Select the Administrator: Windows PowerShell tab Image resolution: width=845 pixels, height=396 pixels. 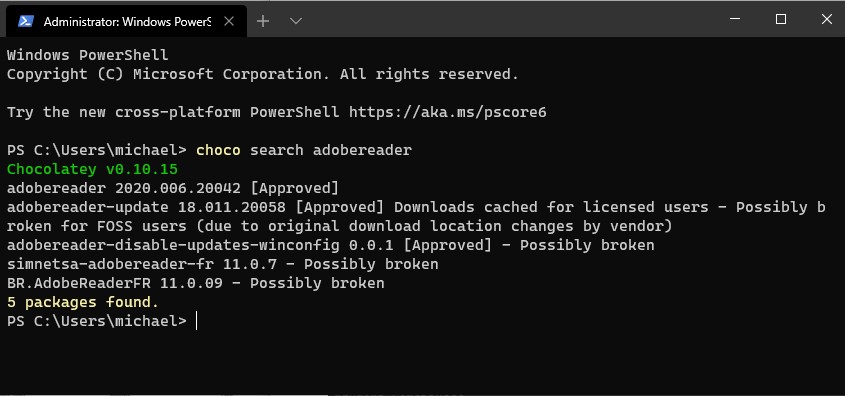click(x=126, y=21)
